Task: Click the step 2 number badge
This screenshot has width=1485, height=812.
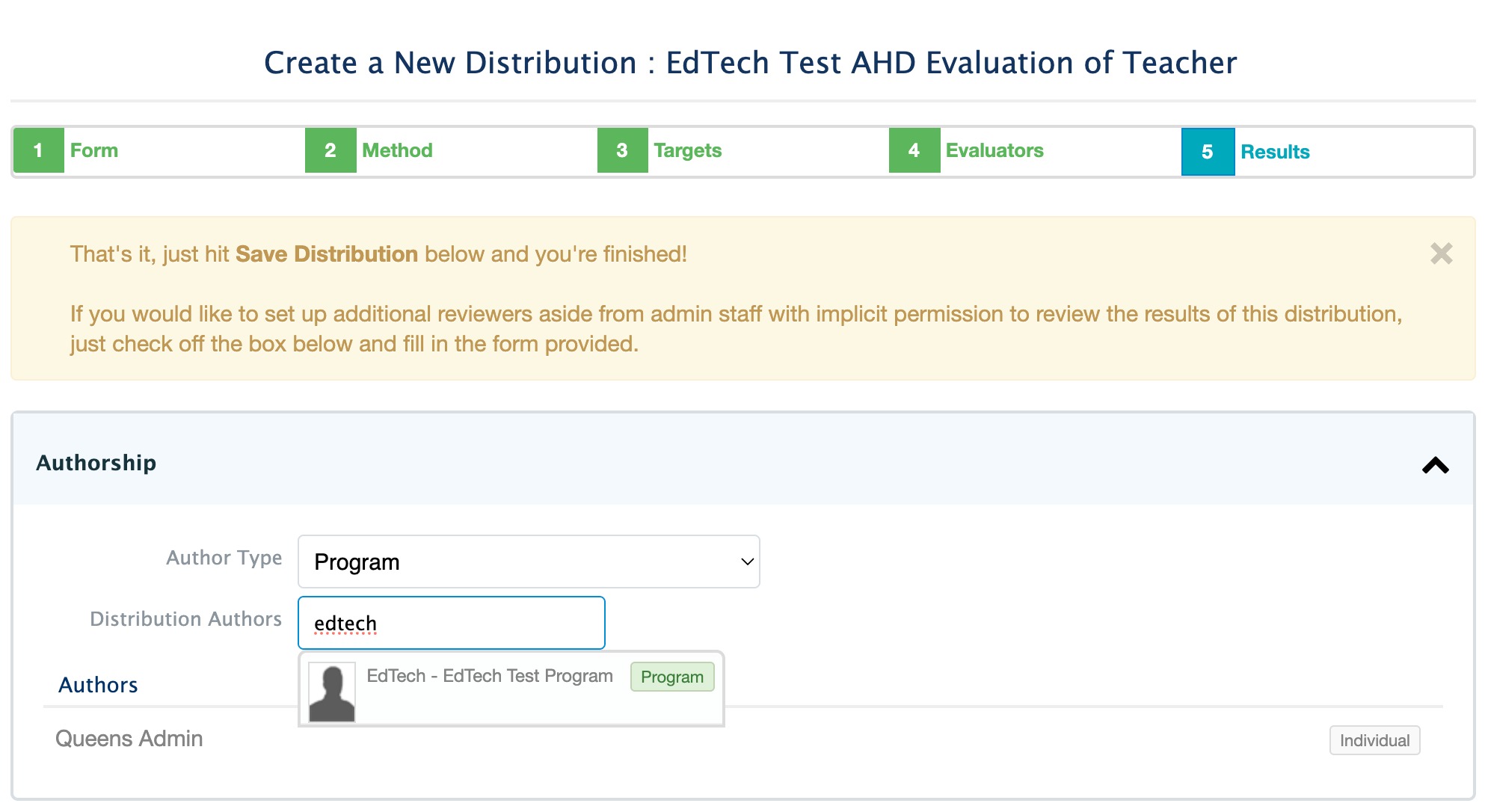Action: [x=330, y=150]
